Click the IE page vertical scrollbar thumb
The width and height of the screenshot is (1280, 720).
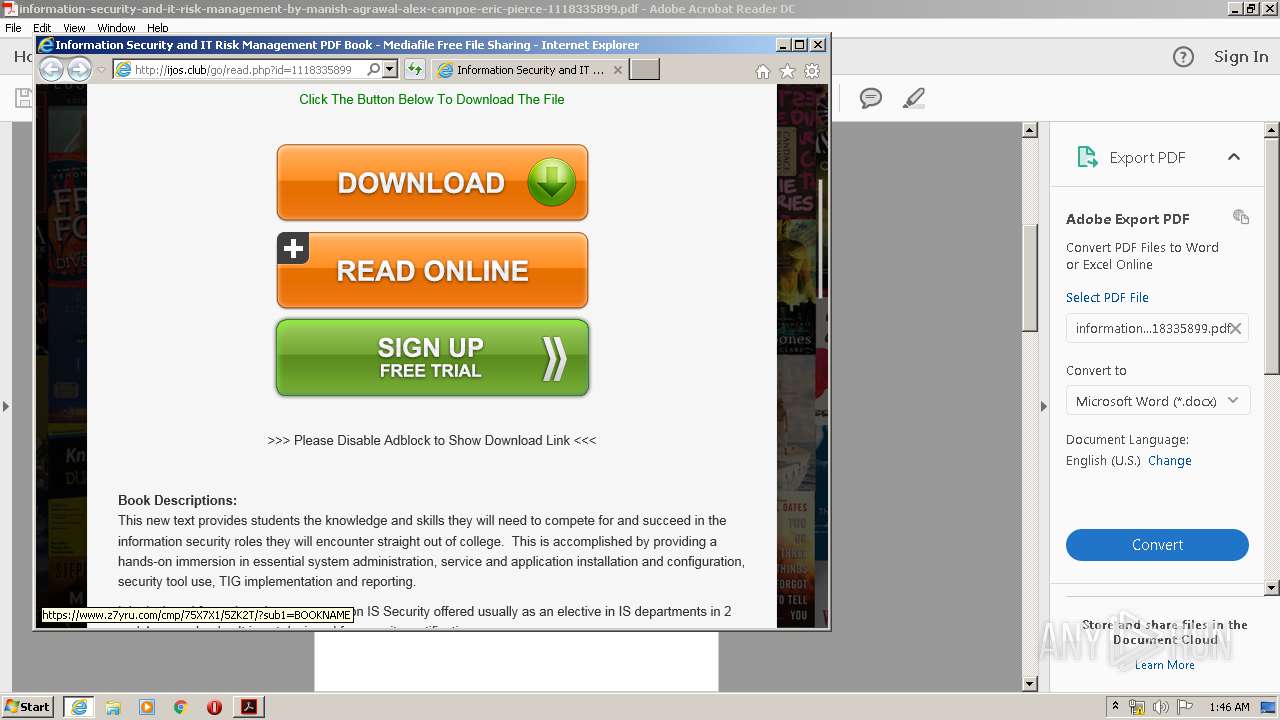(821, 238)
